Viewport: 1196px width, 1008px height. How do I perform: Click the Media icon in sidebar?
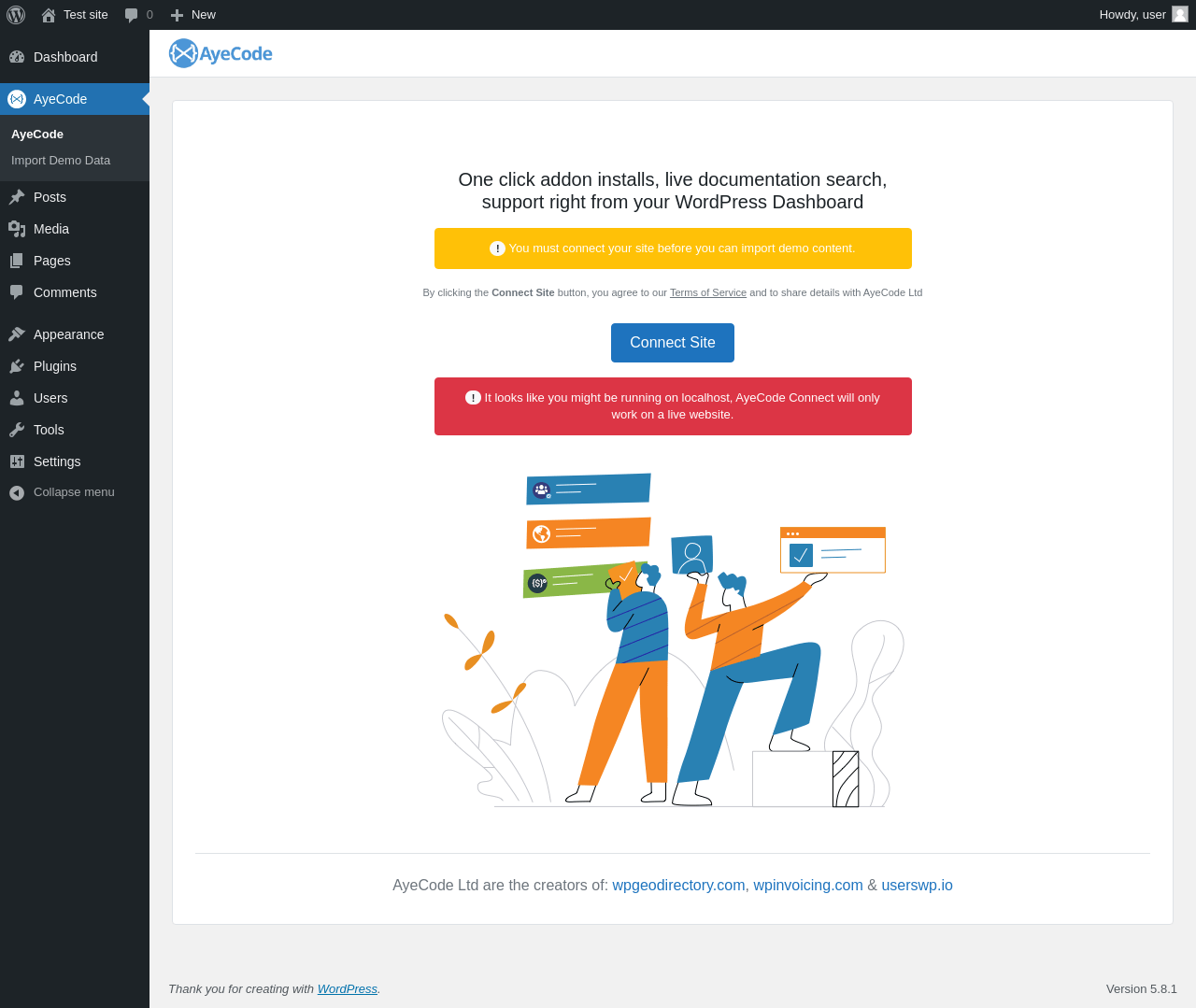tap(17, 229)
